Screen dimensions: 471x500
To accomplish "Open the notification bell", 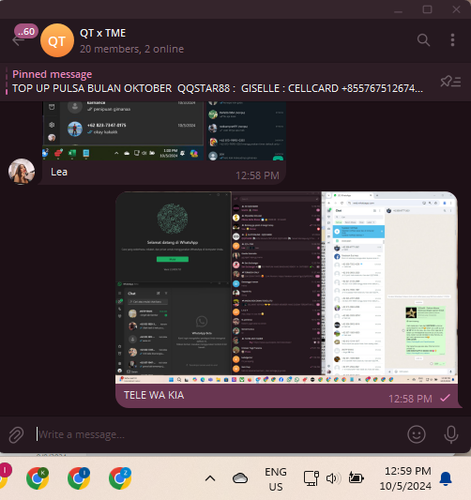I will coord(446,479).
